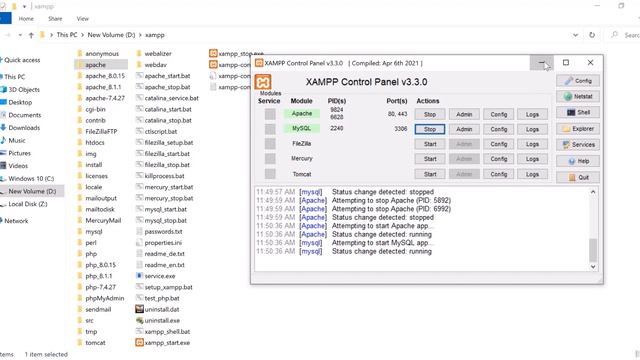Screen dimensions: 640x360
Task: Select service.exe in file list
Action: pyautogui.click(x=155, y=276)
